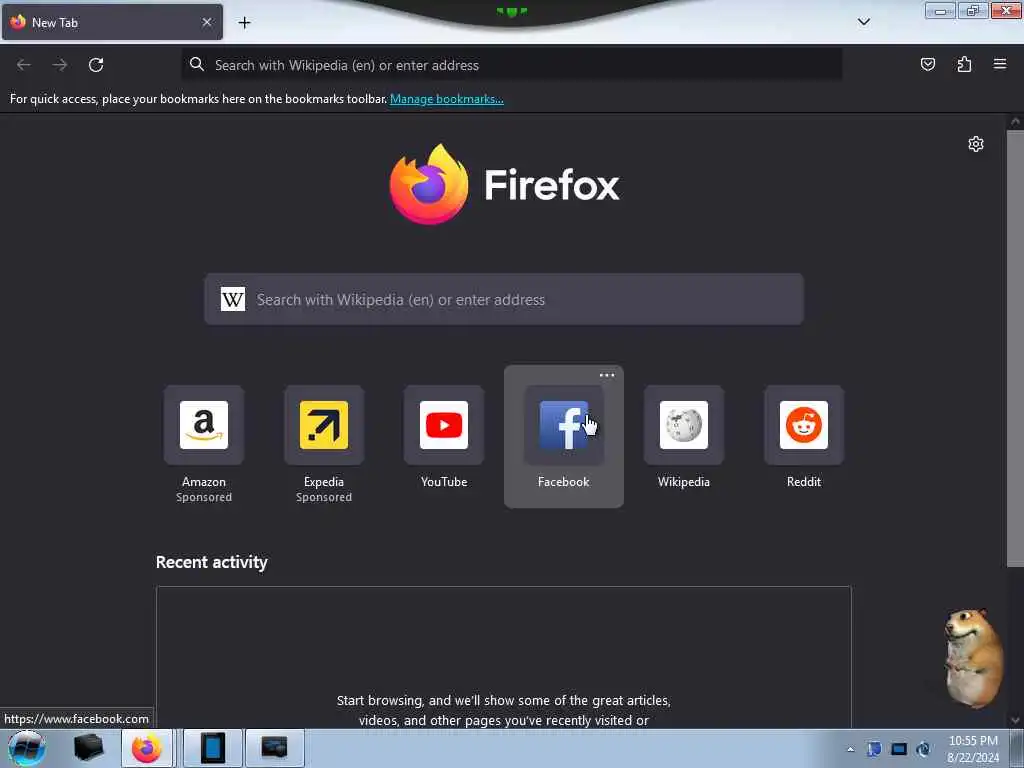Open the Firefox application hamburger menu
The image size is (1024, 768).
[x=1000, y=64]
